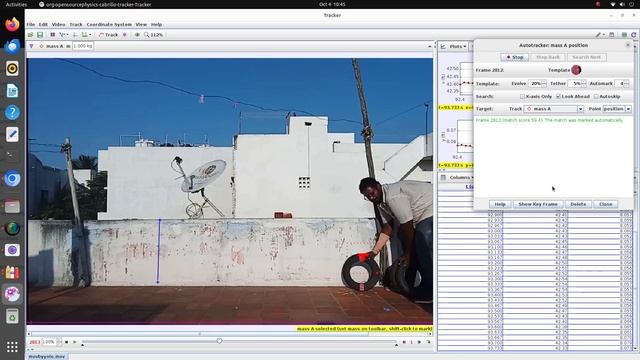The height and width of the screenshot is (360, 640).
Task: Open Rhythmbox from the dock
Action: point(12,68)
